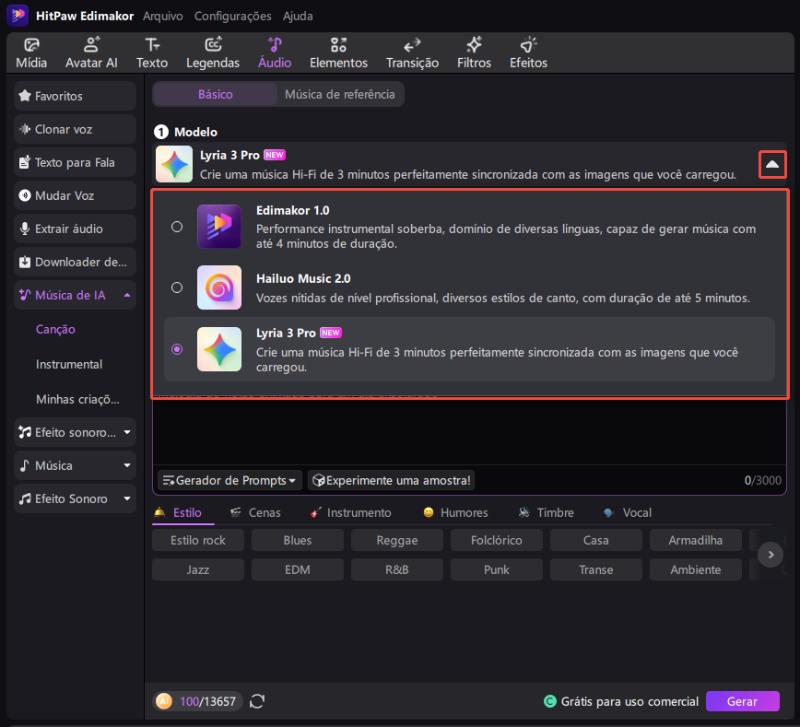Screen dimensions: 800x727
Task: Open the Arquivo menu
Action: 163,16
